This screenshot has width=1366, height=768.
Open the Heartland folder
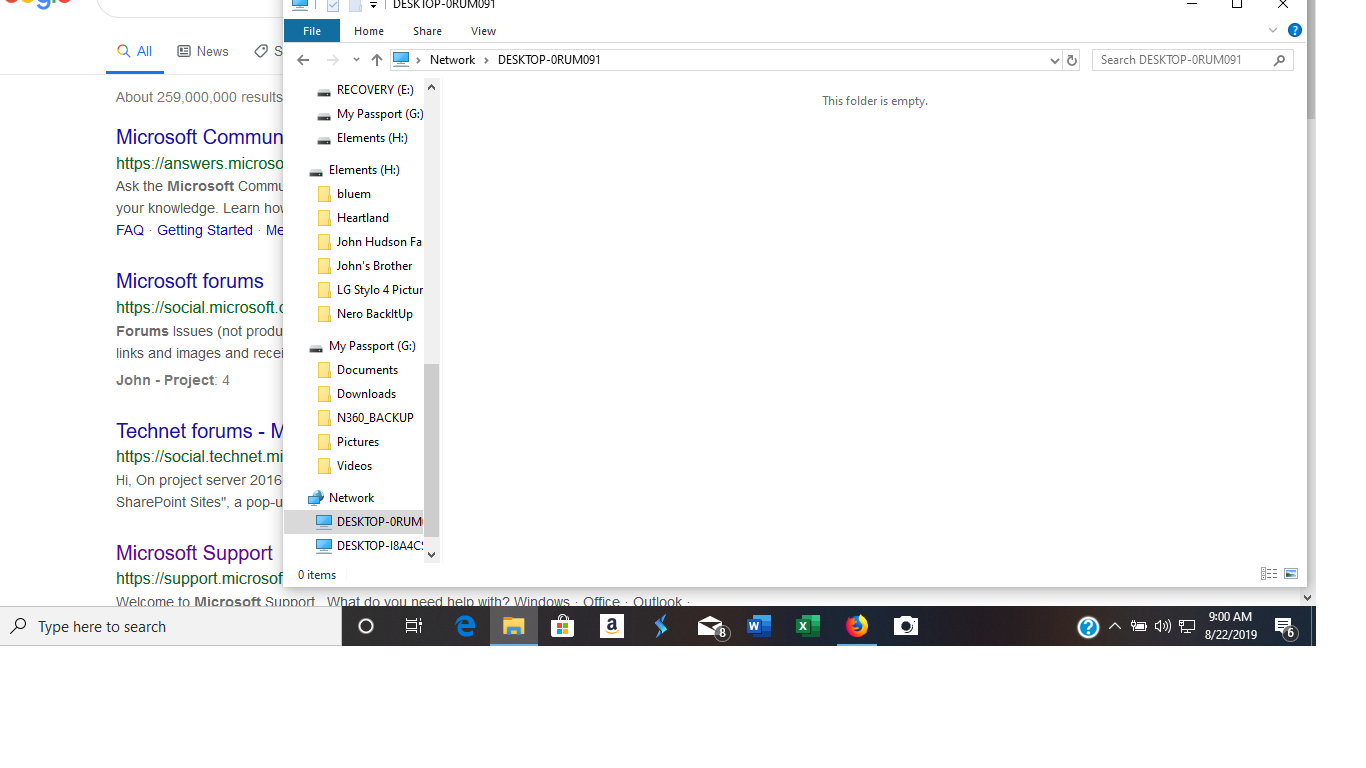coord(352,218)
